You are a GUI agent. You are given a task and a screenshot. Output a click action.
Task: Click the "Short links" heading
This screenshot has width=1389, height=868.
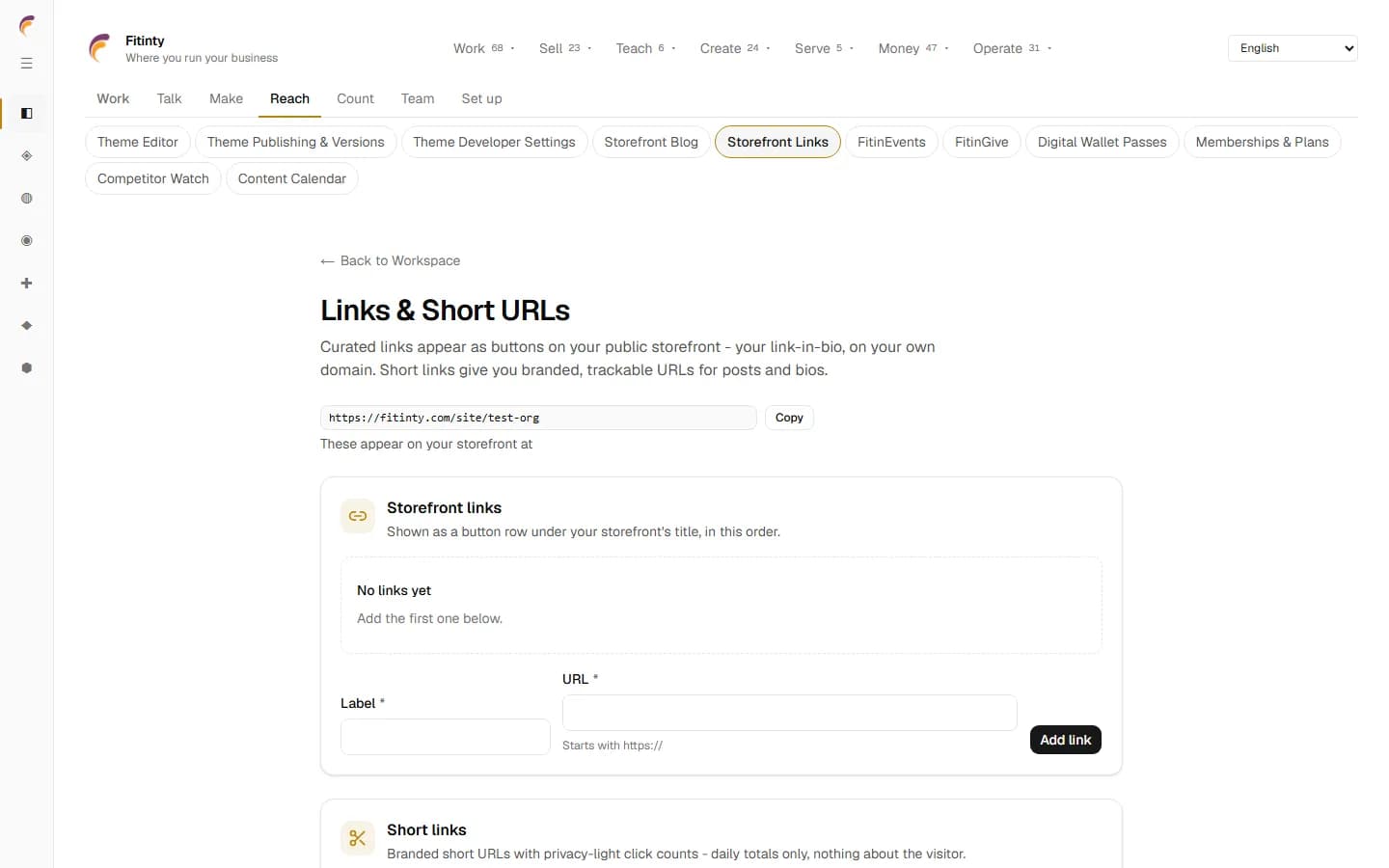[x=426, y=829]
